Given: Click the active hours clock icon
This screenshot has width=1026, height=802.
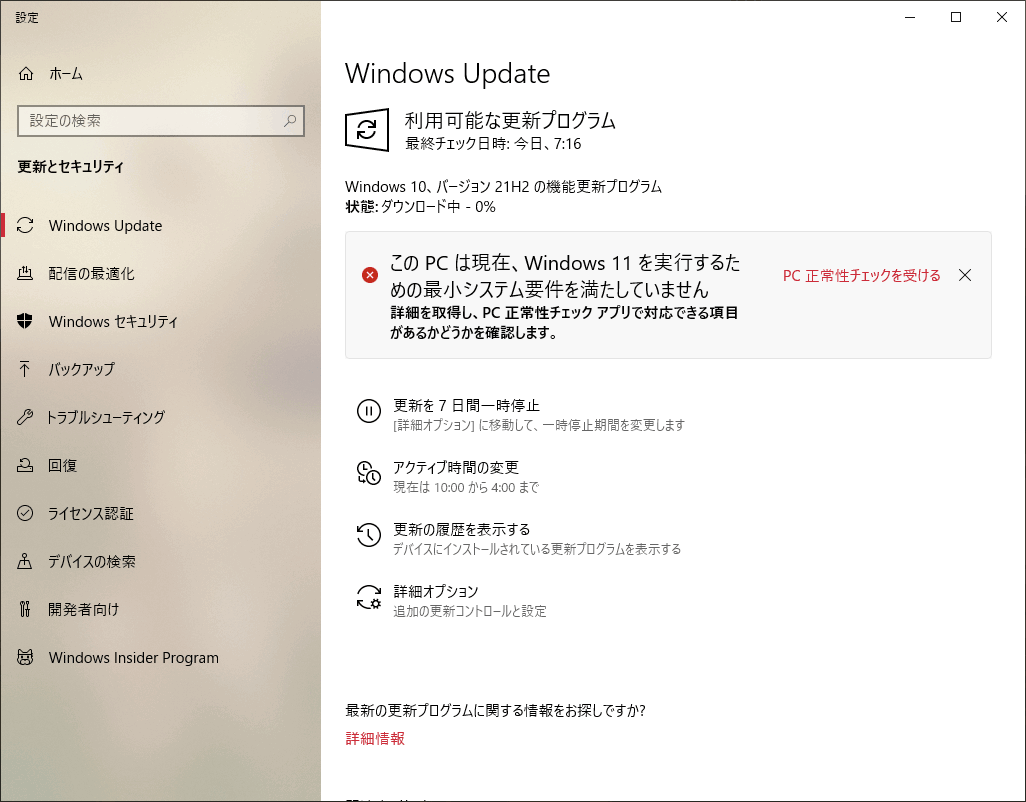Looking at the screenshot, I should pyautogui.click(x=368, y=473).
